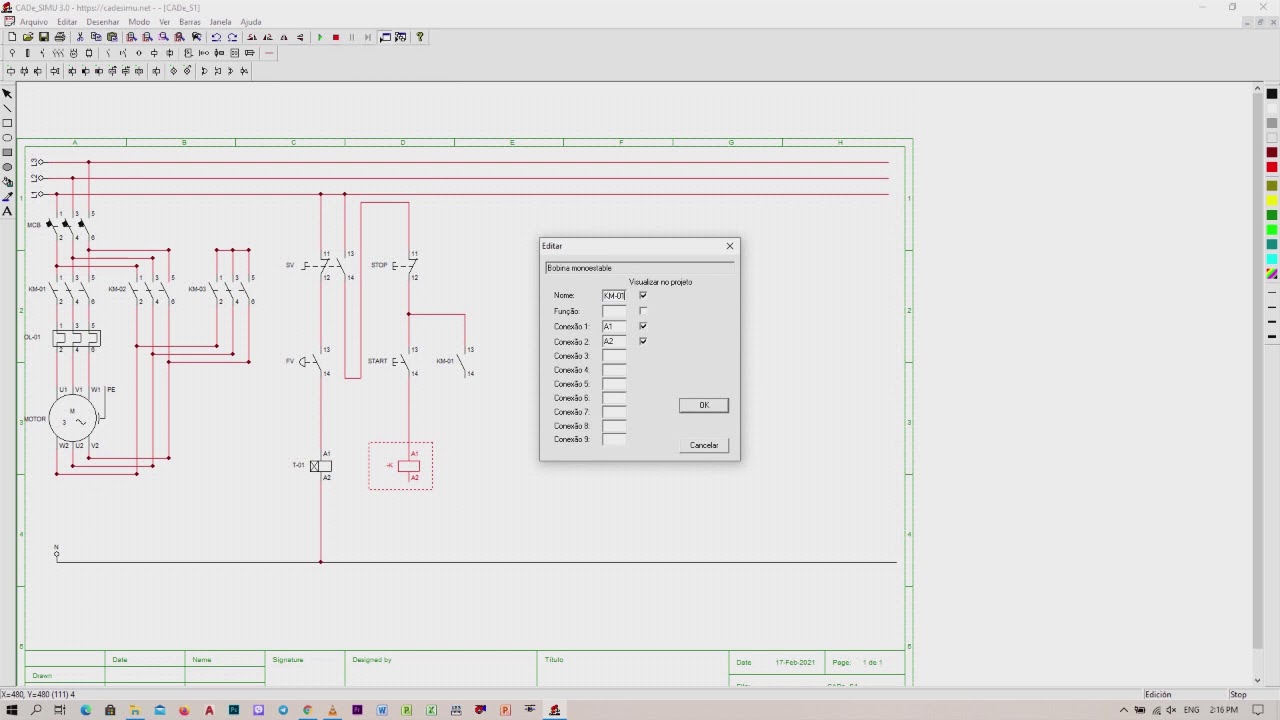
Task: Click the copy icon in the toolbar
Action: click(x=96, y=37)
